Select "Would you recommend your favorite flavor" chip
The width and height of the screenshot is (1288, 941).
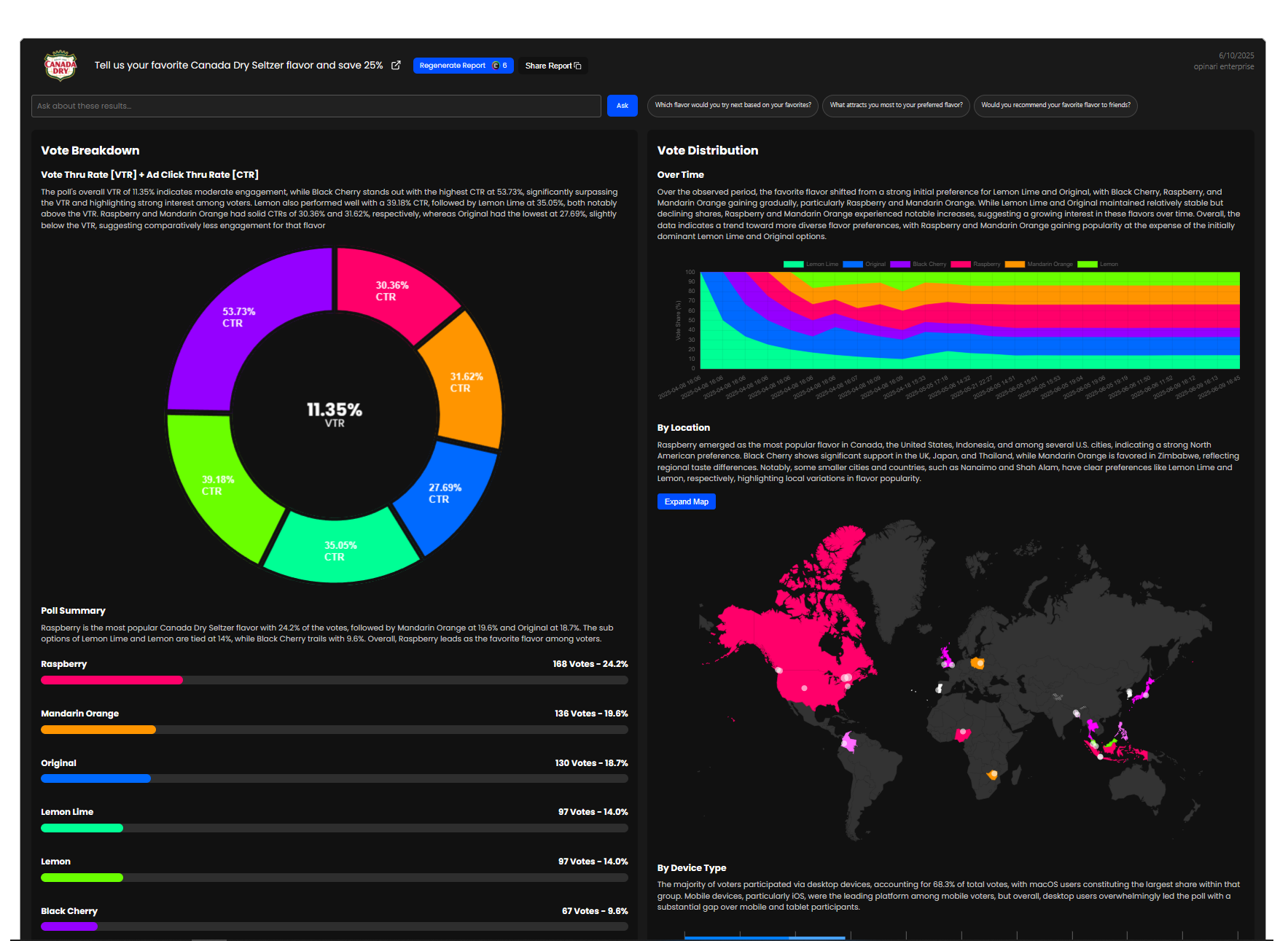1055,106
